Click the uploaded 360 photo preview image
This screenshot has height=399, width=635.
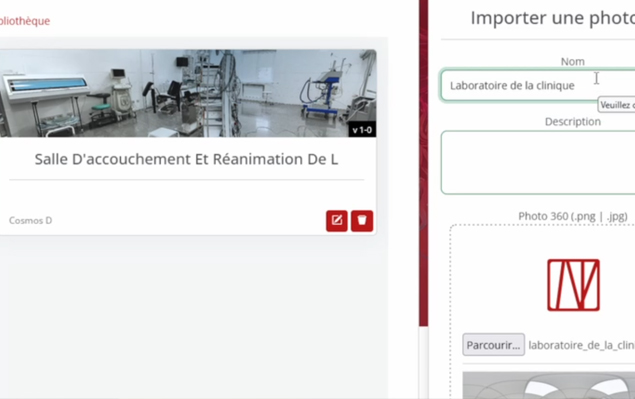click(x=549, y=385)
